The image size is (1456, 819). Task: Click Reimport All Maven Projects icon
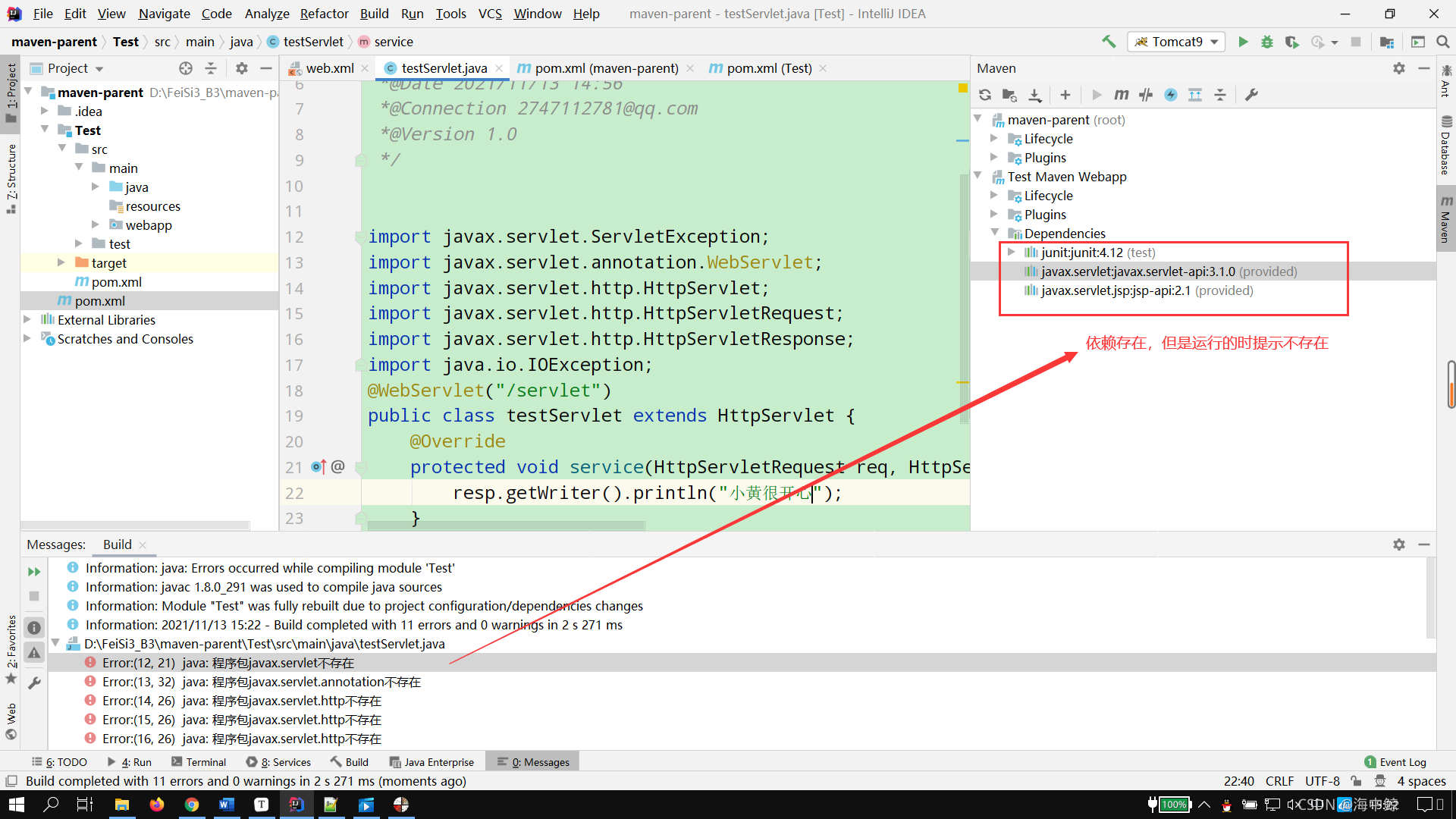click(985, 95)
